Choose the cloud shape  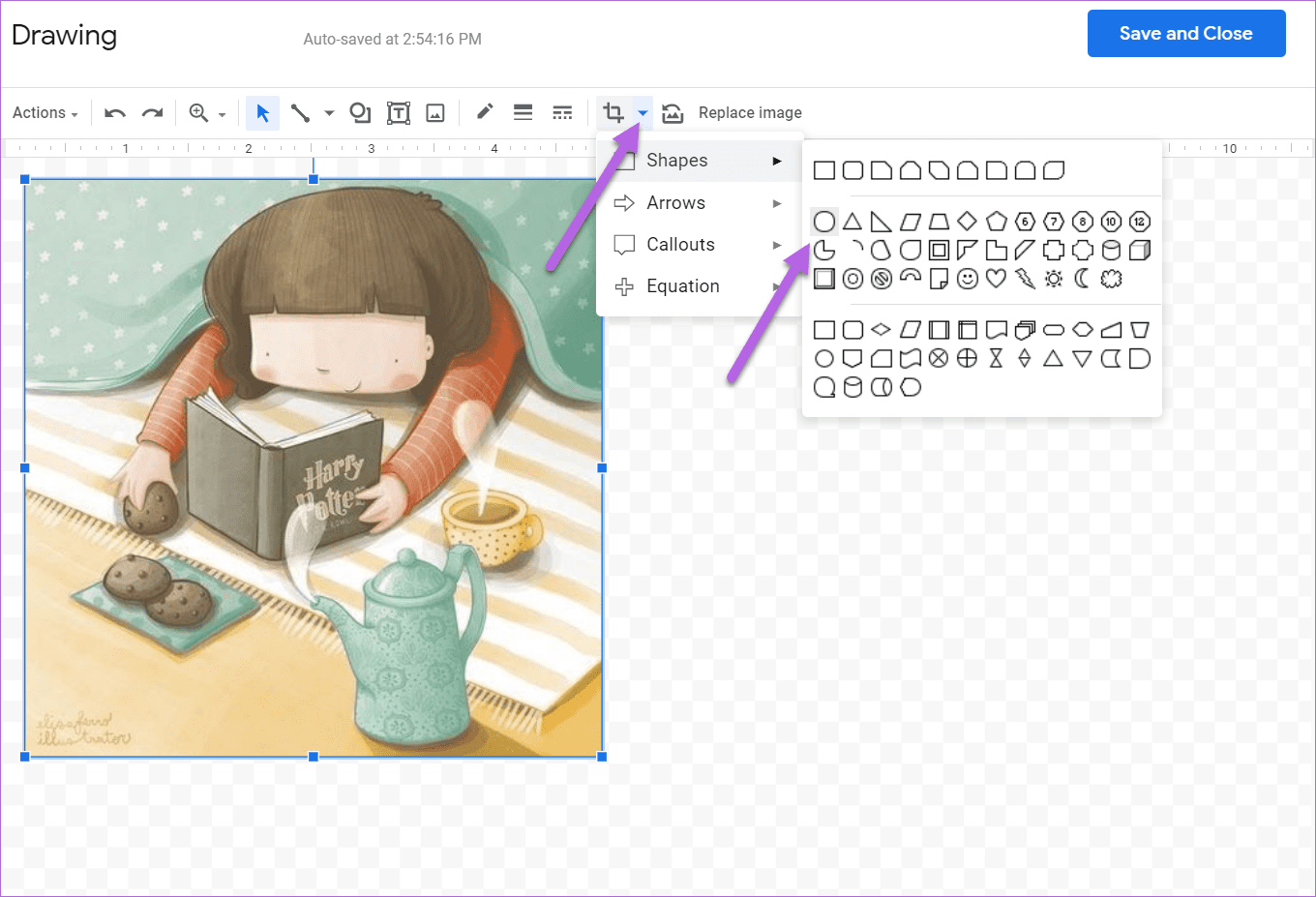pyautogui.click(x=1111, y=280)
